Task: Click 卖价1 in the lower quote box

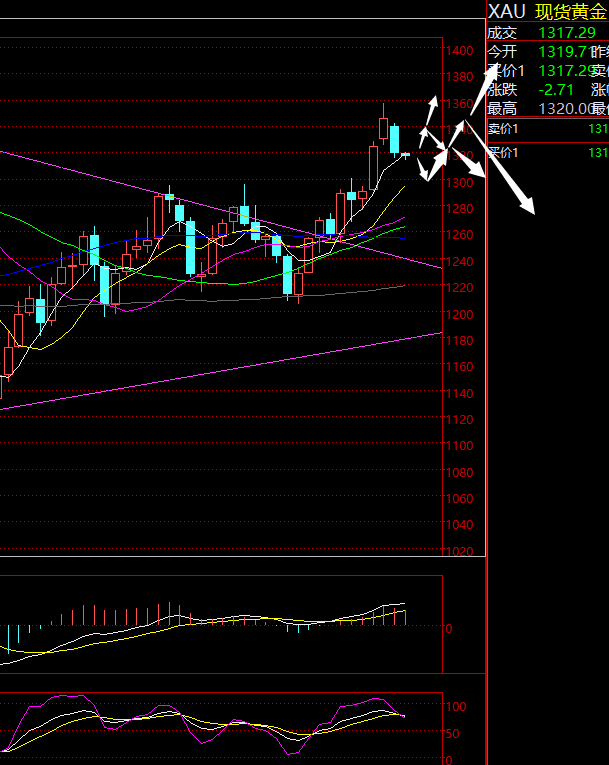Action: [503, 129]
